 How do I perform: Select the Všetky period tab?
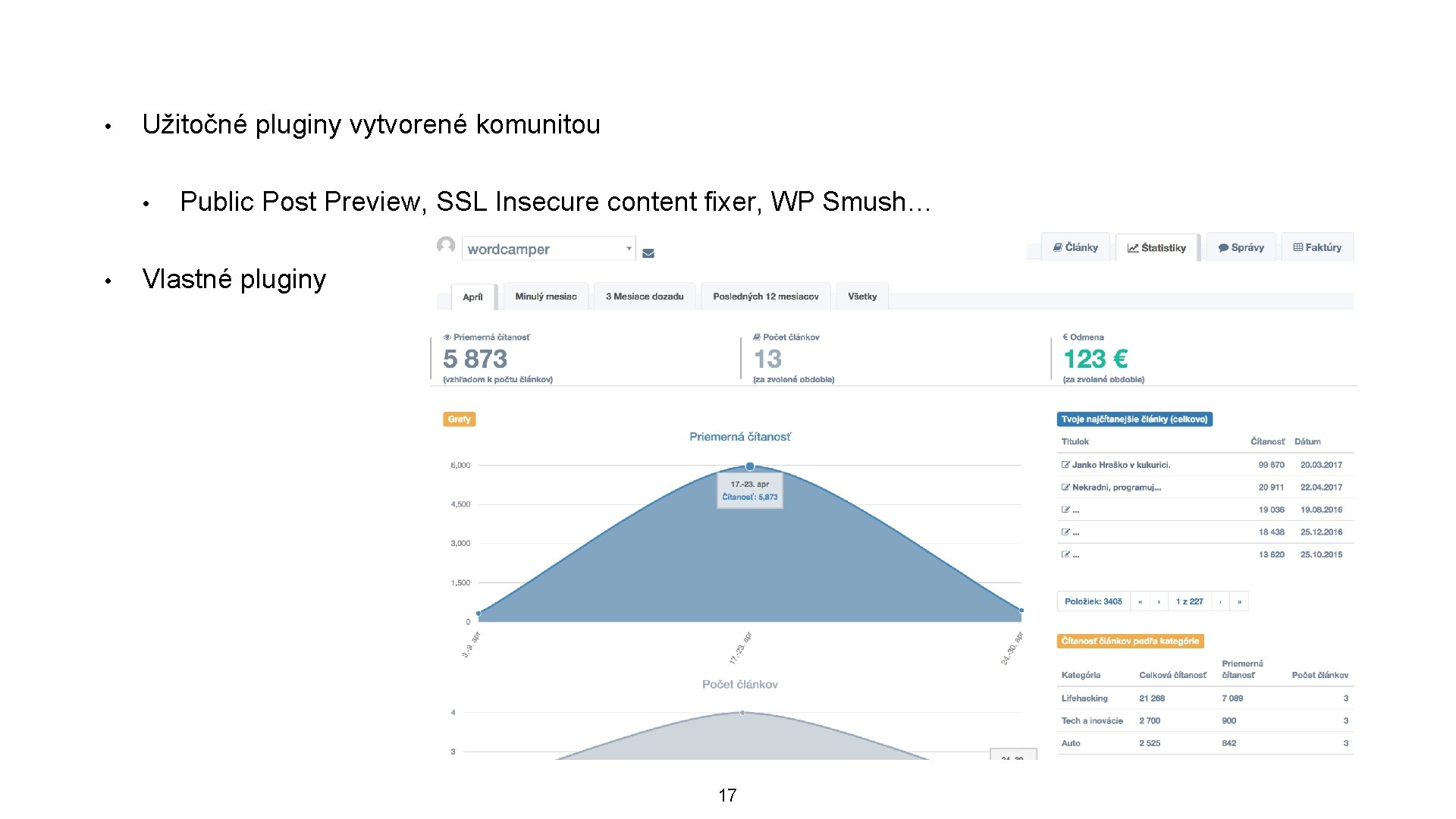point(861,297)
